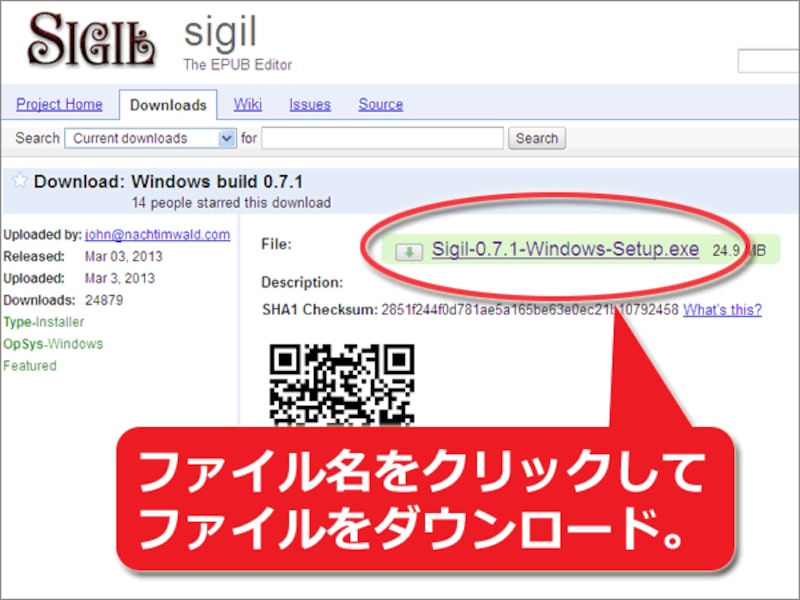Open the Source tab
Viewport: 800px width, 600px height.
click(x=380, y=104)
